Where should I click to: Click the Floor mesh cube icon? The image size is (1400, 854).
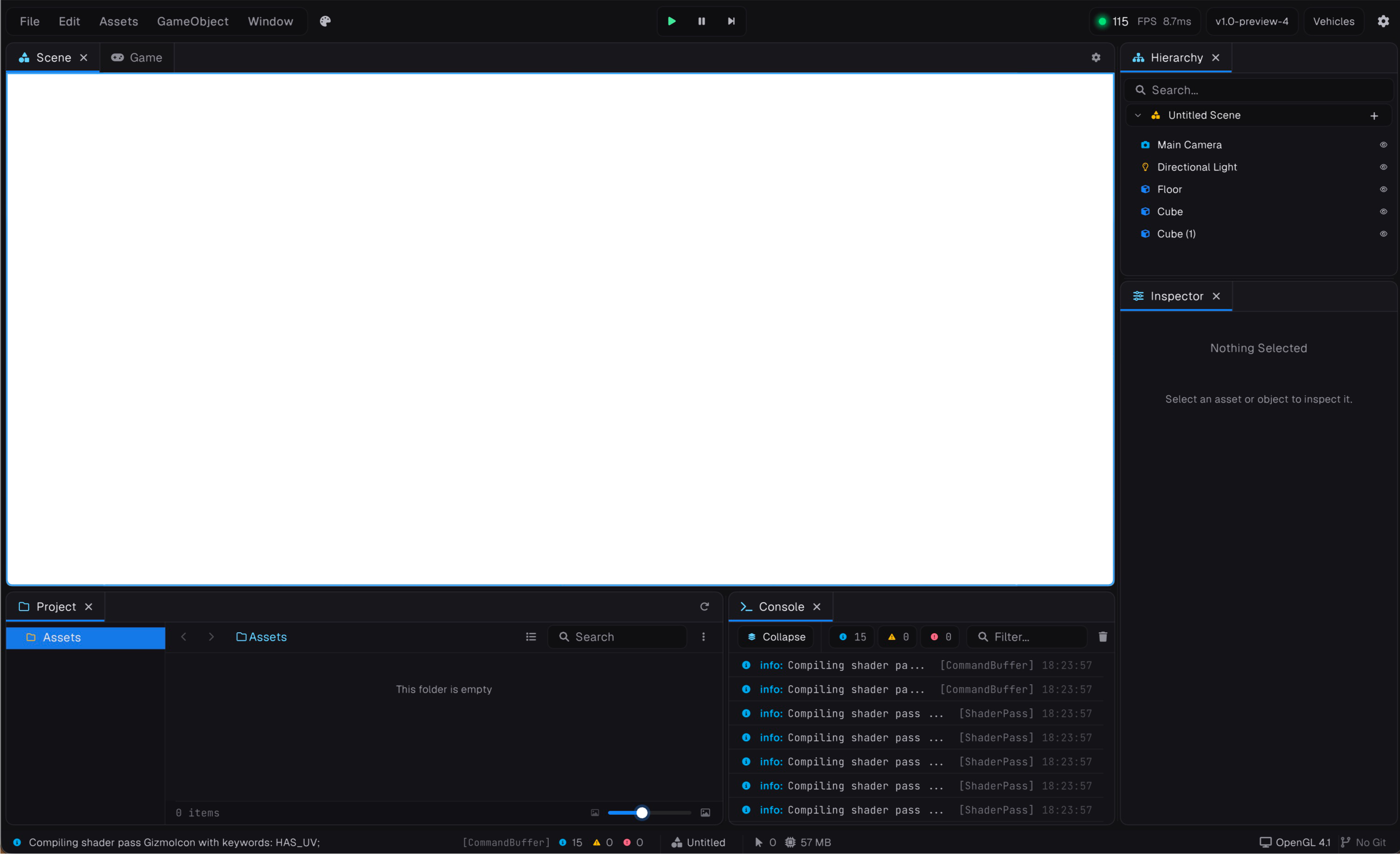click(1145, 189)
